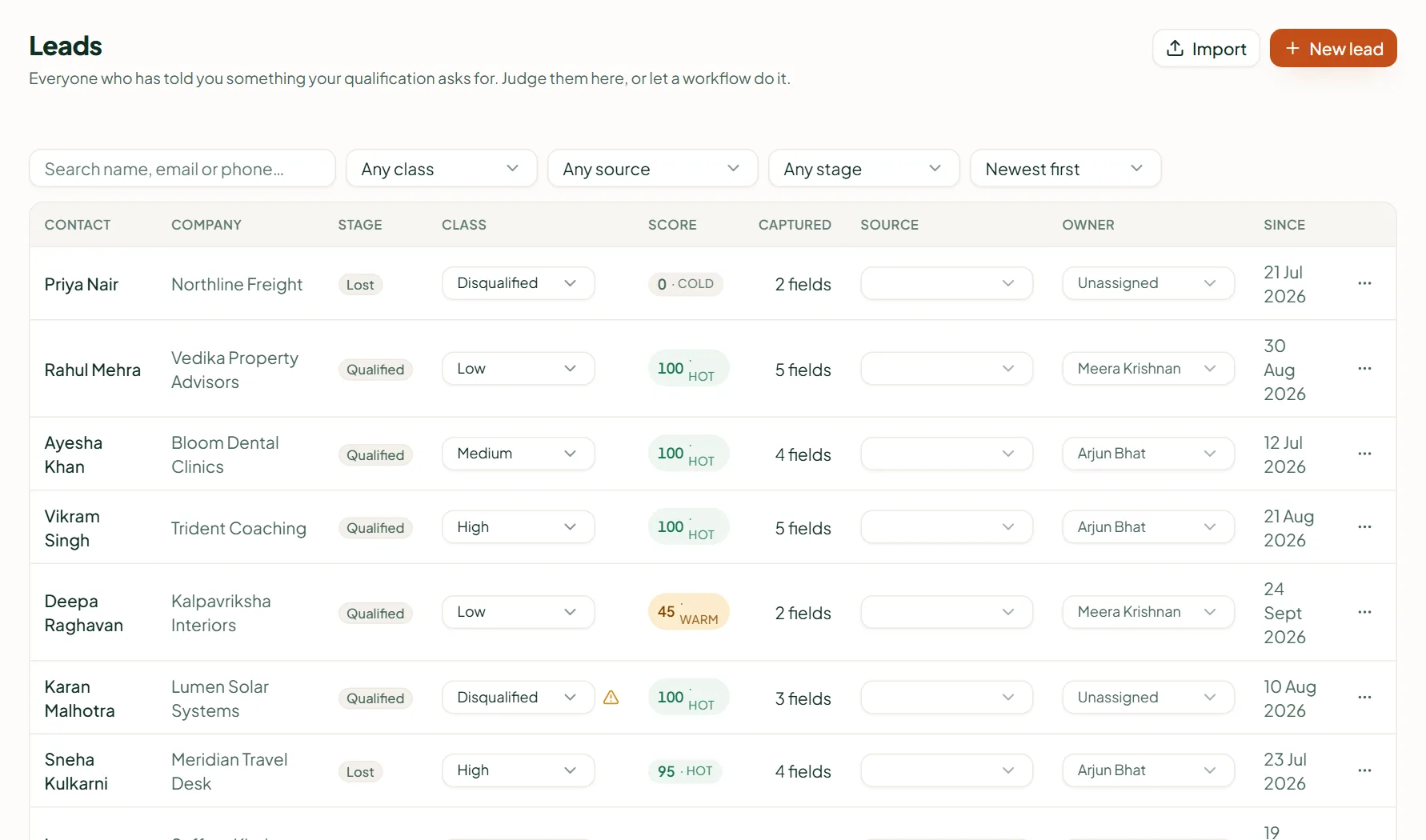Open the Any source filter dropdown
The image size is (1426, 840).
652,169
